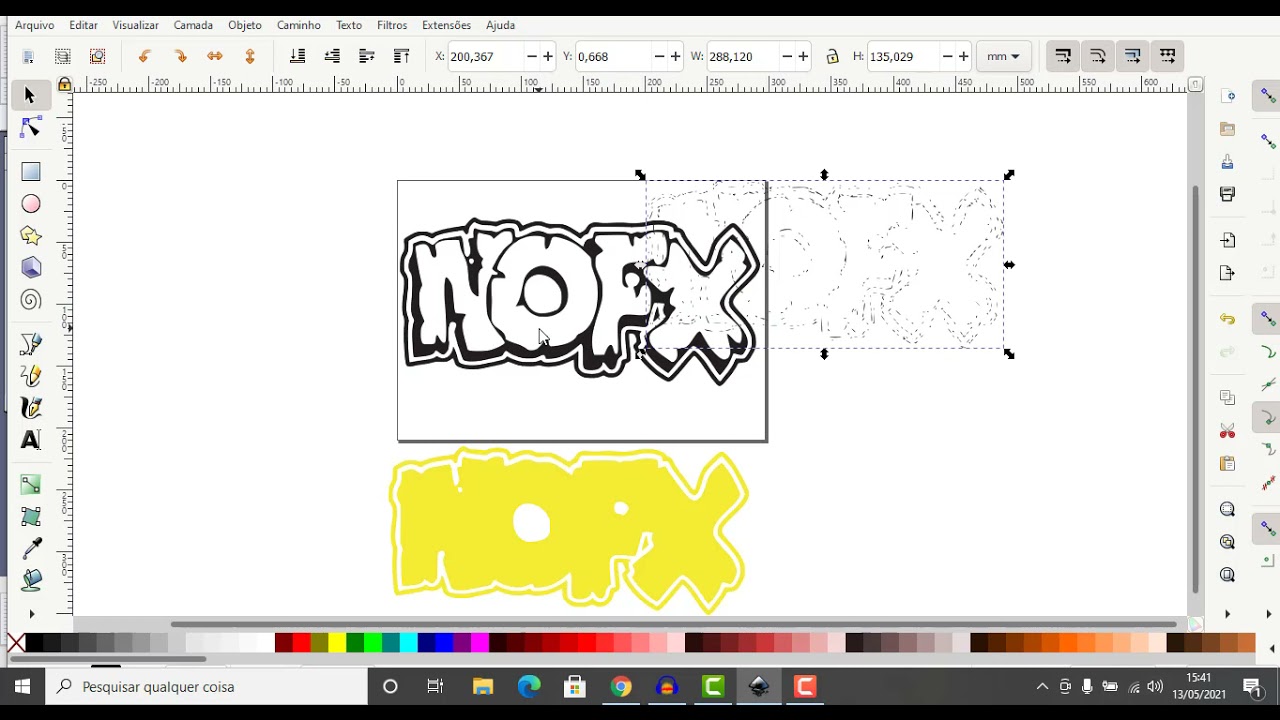Rotate selection 90° counter-clockwise
The image size is (1280, 720).
145,56
